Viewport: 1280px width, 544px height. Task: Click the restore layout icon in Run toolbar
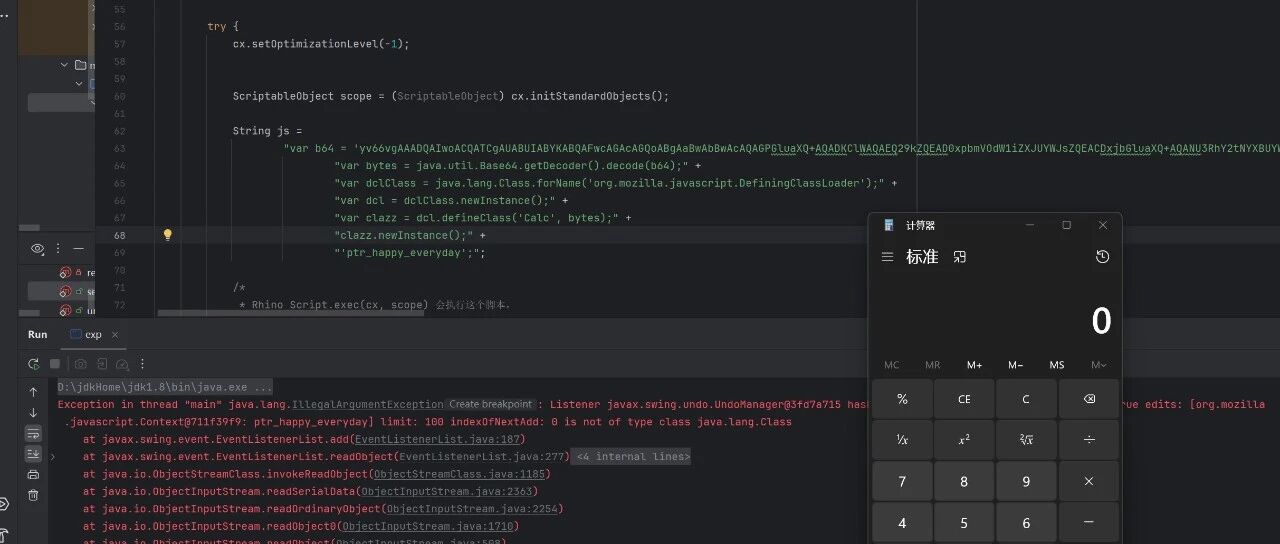pyautogui.click(x=101, y=364)
